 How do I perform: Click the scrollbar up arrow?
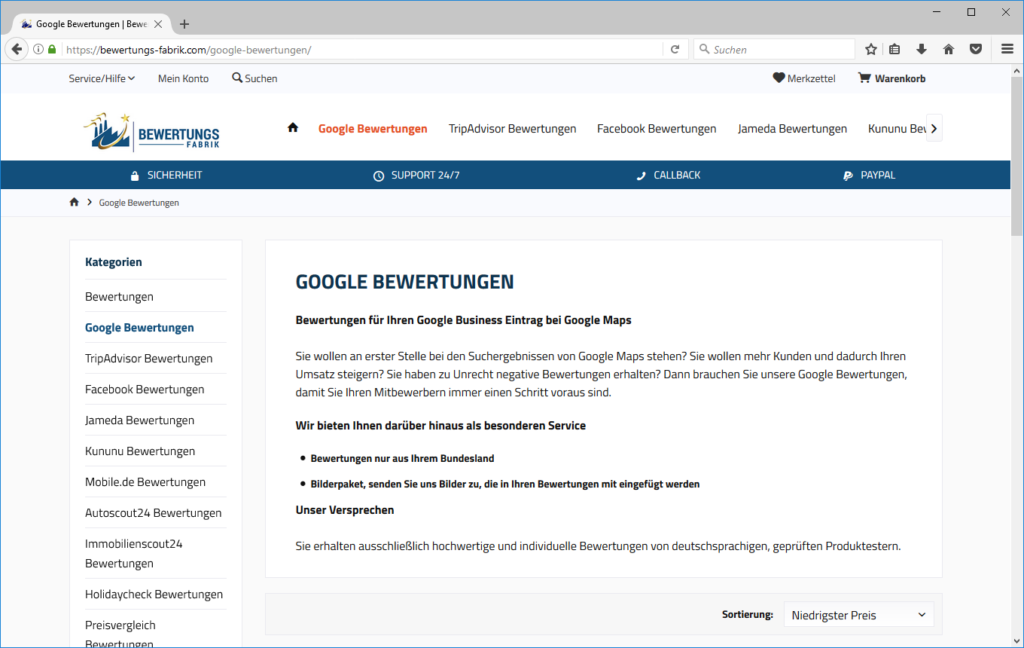pyautogui.click(x=1016, y=71)
